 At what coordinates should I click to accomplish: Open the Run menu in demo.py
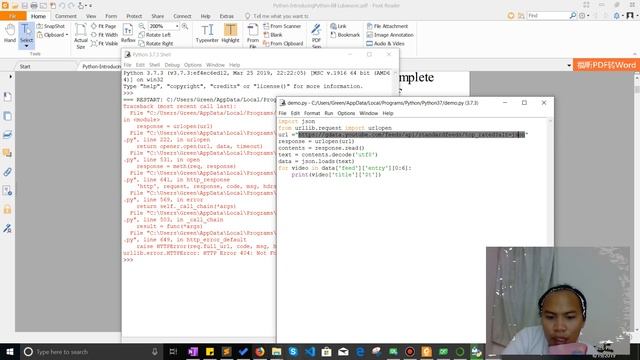coord(329,113)
